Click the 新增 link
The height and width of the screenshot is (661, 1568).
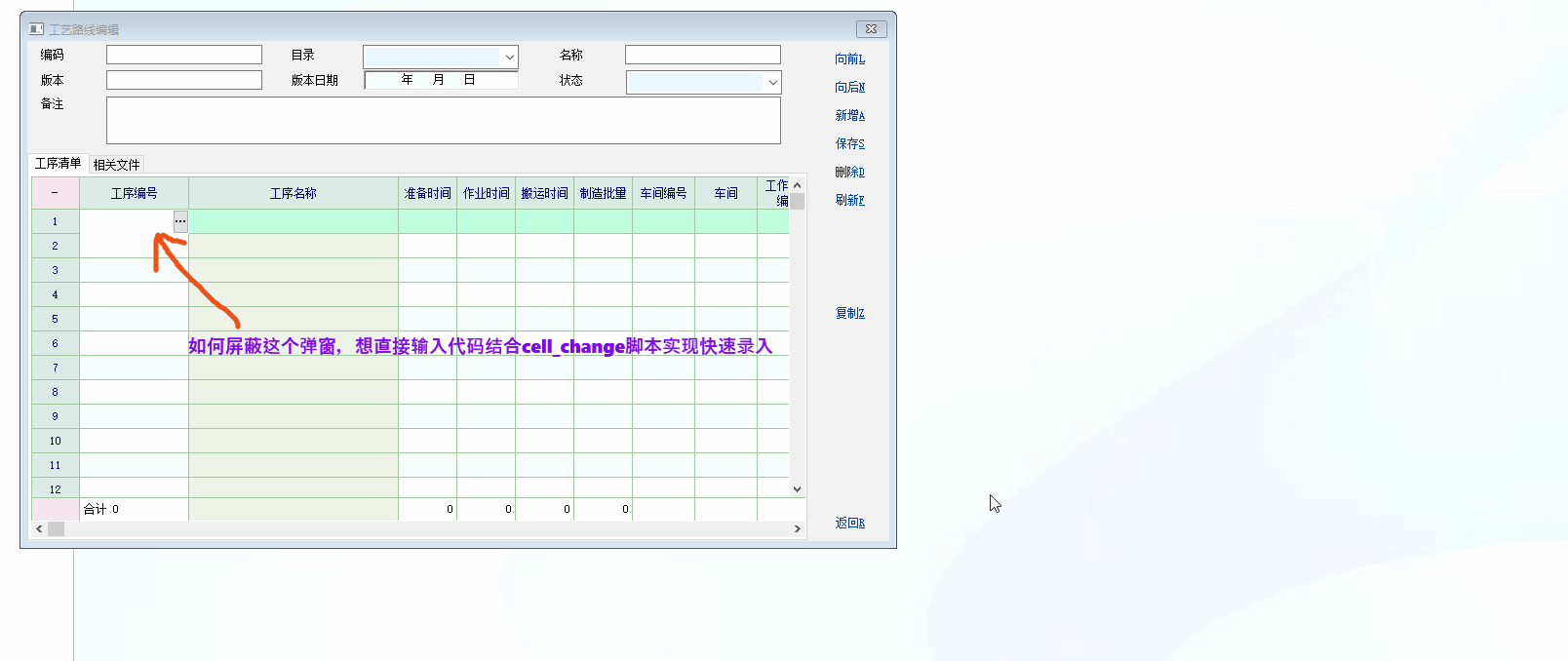(849, 115)
